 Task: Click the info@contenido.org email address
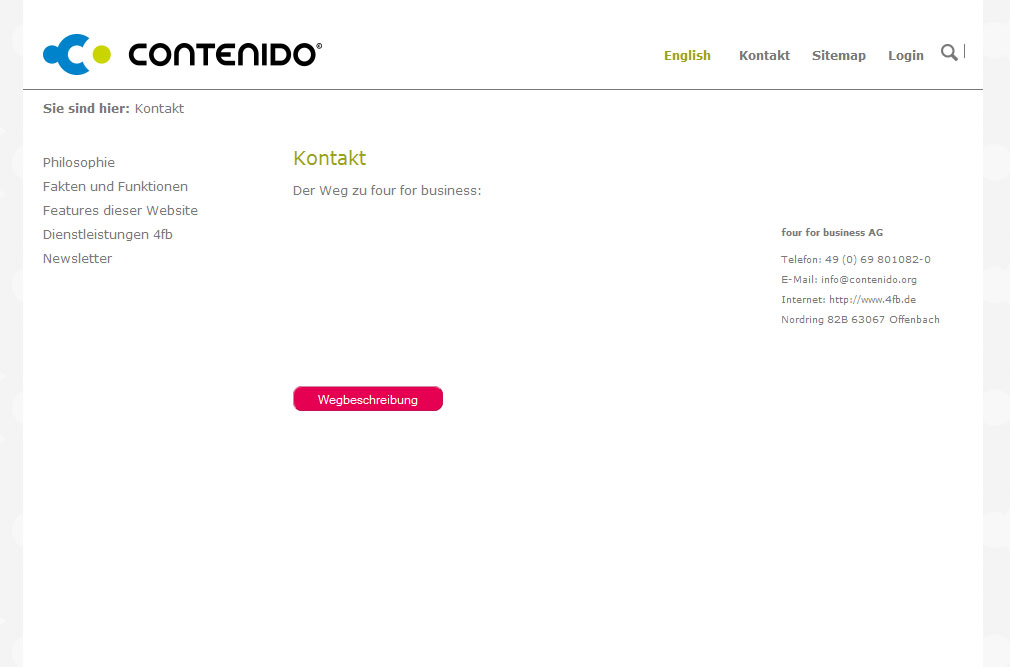point(868,280)
